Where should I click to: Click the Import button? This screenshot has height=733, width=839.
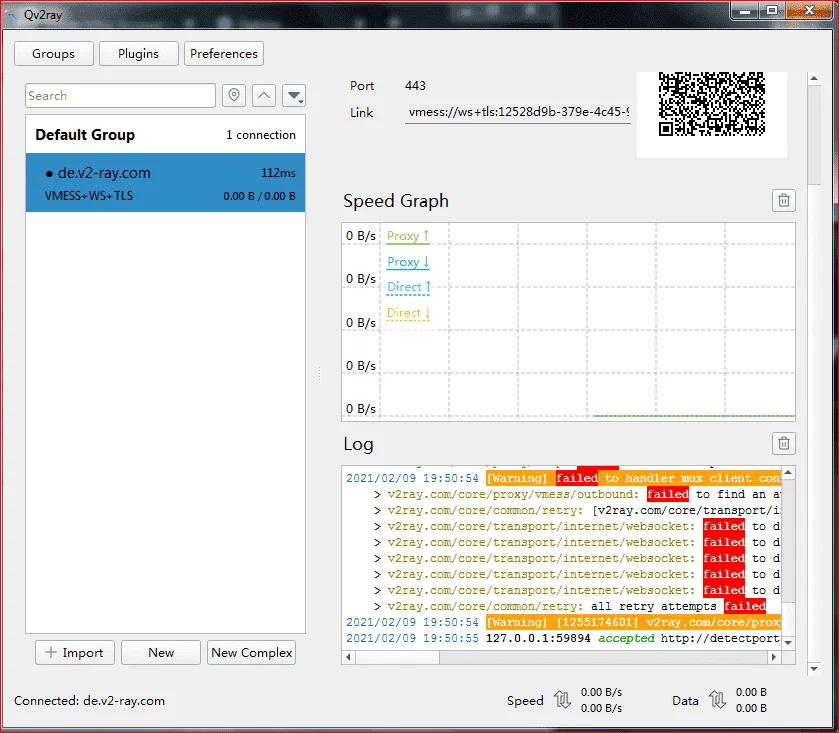(x=75, y=653)
